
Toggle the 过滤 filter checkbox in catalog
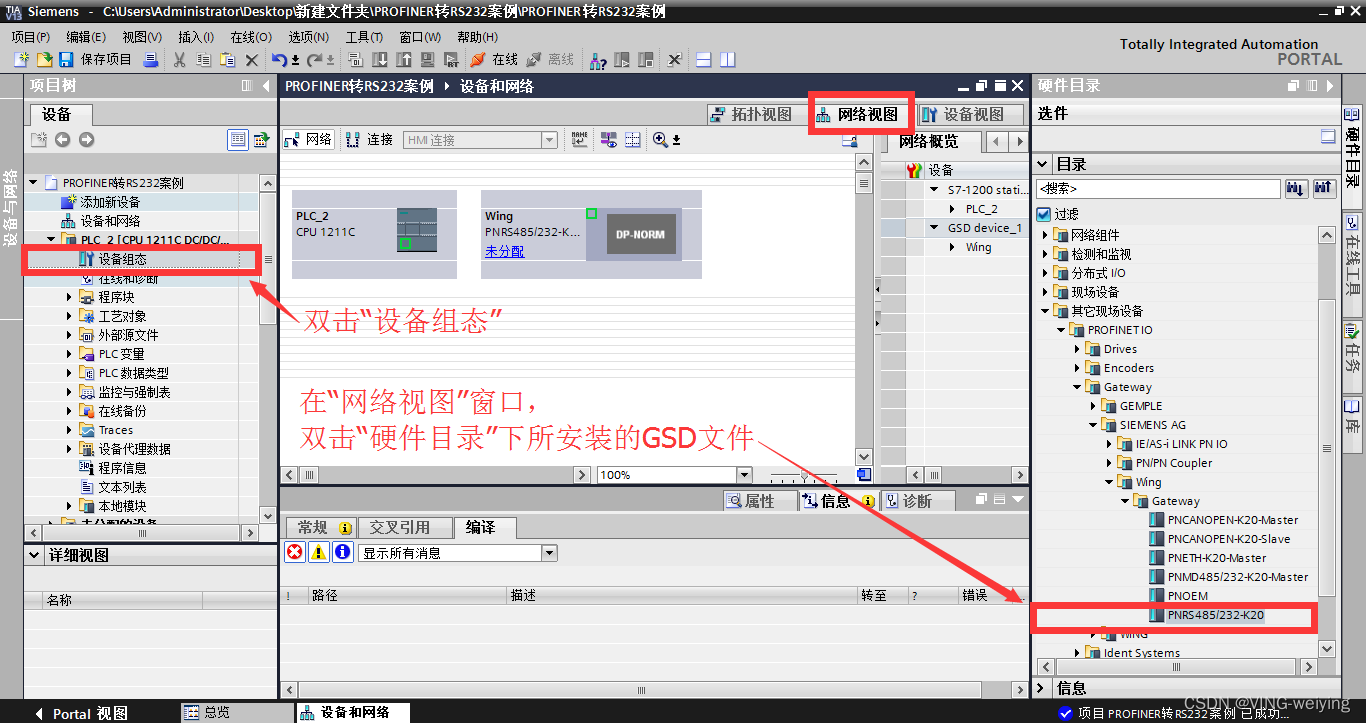pyautogui.click(x=1044, y=214)
